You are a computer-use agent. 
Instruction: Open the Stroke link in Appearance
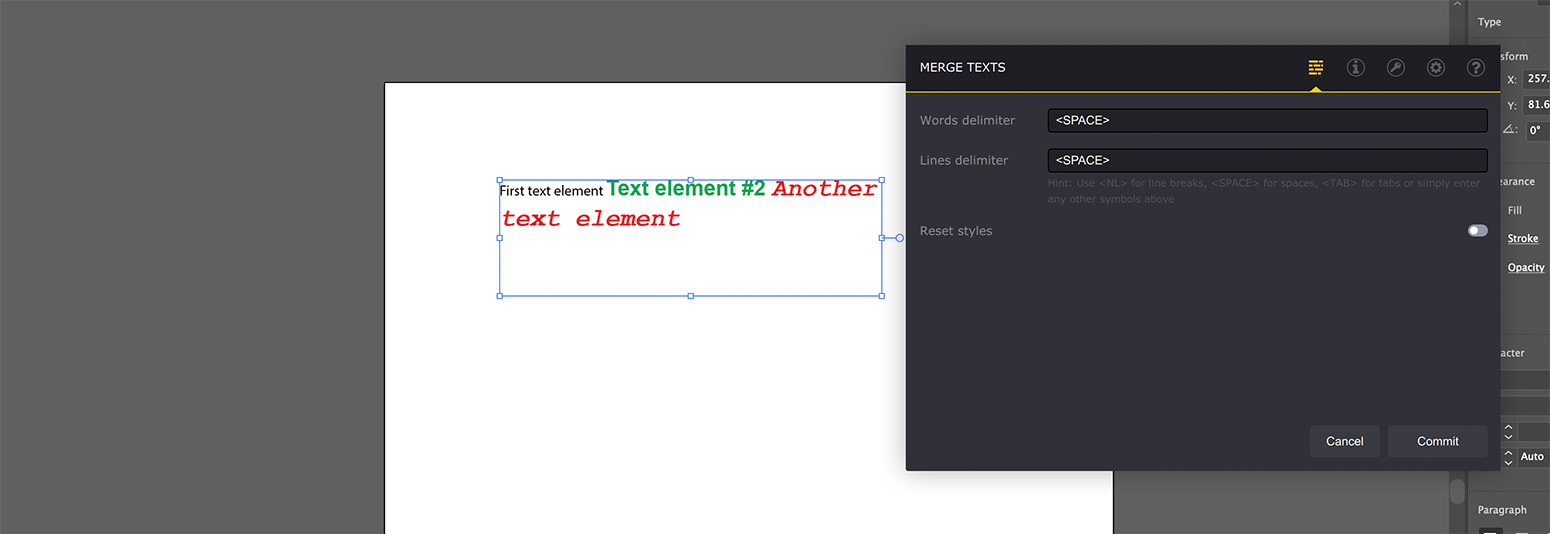(1523, 239)
